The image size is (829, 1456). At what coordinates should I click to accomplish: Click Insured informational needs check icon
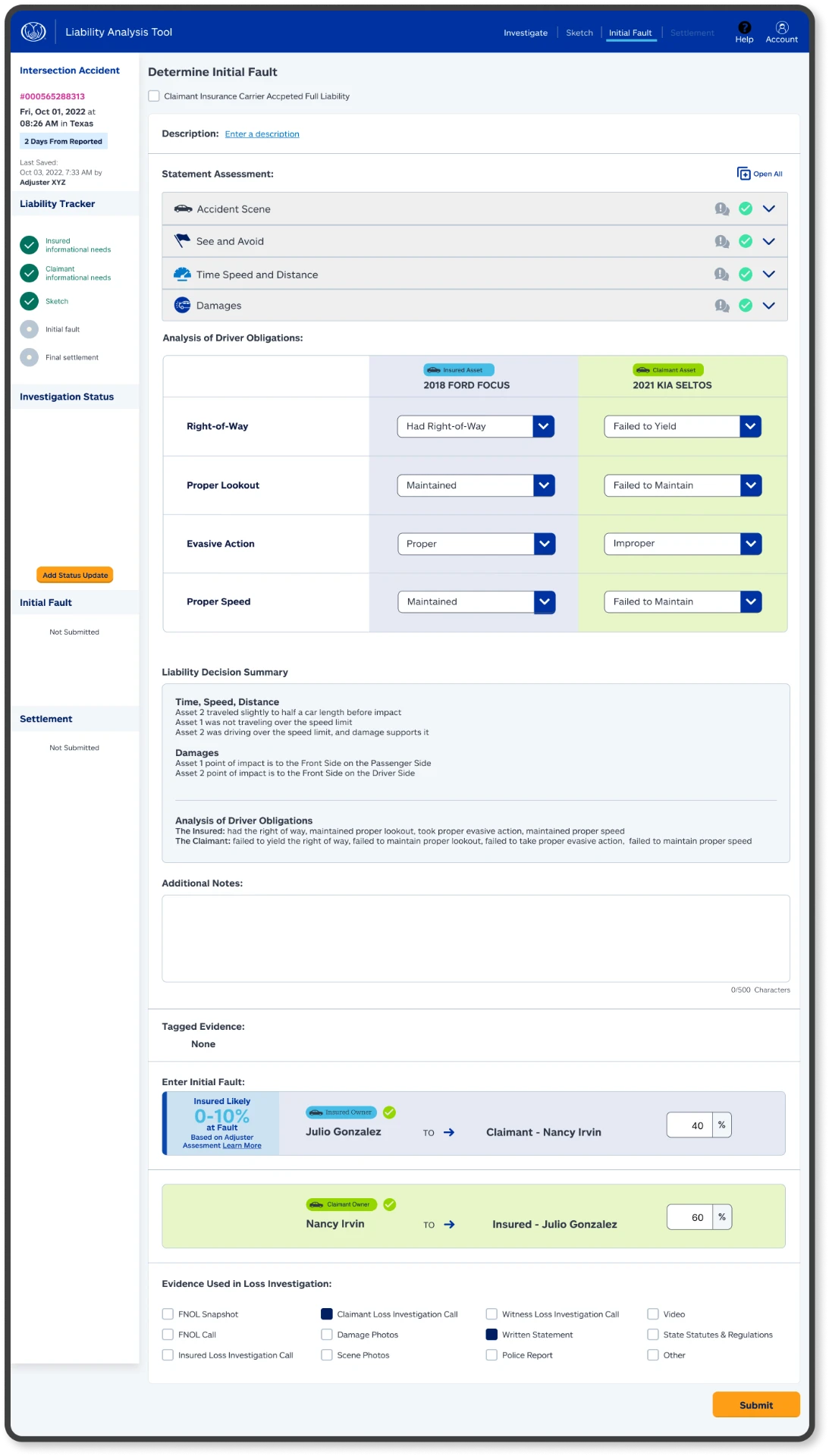coord(29,245)
